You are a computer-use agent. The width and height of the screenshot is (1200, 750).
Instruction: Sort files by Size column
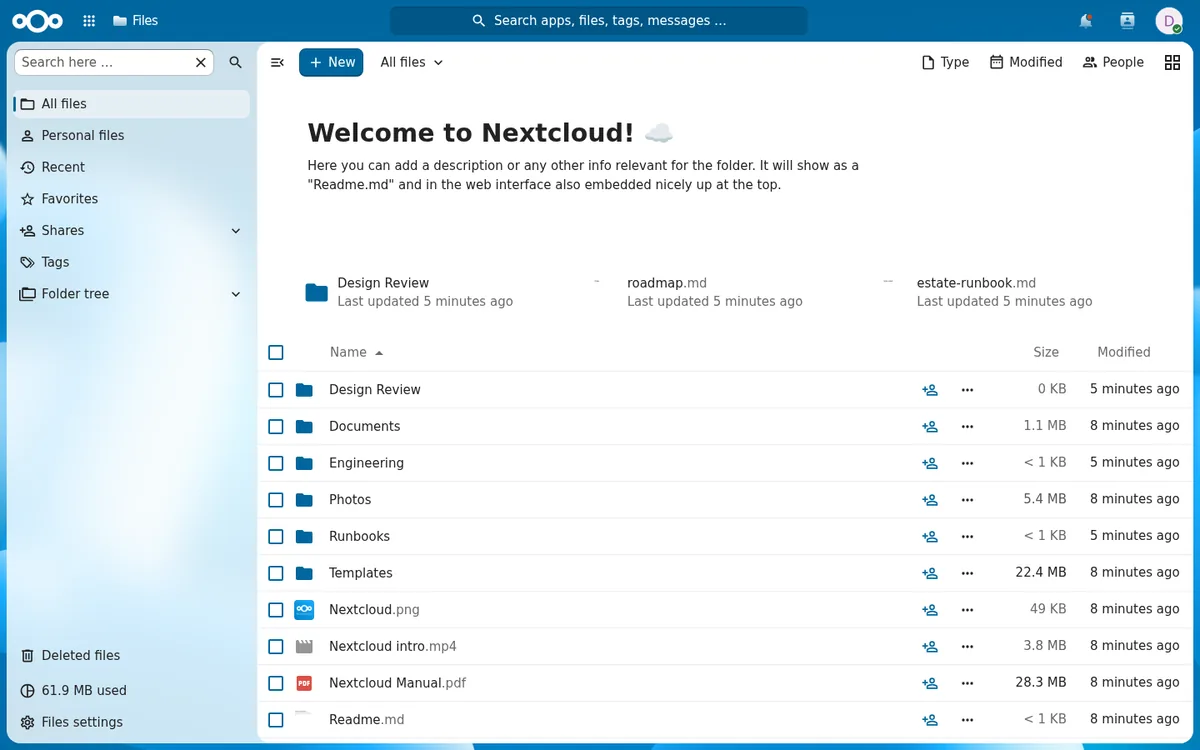(1046, 352)
